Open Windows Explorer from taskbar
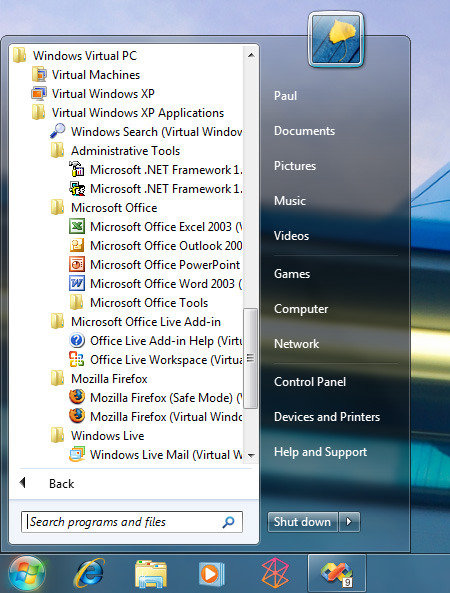Image resolution: width=450 pixels, height=593 pixels. pos(151,574)
